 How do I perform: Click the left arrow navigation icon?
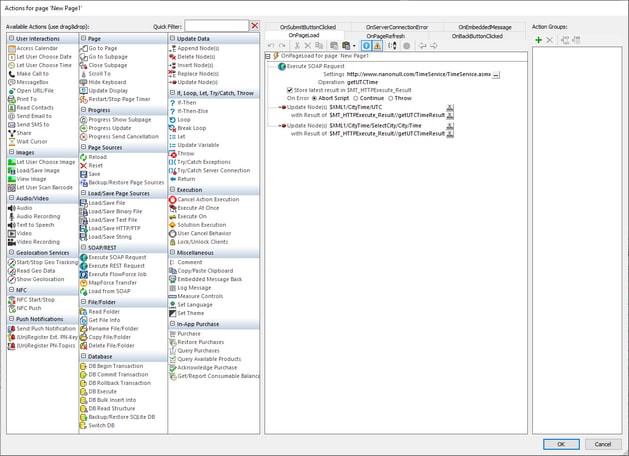422,46
